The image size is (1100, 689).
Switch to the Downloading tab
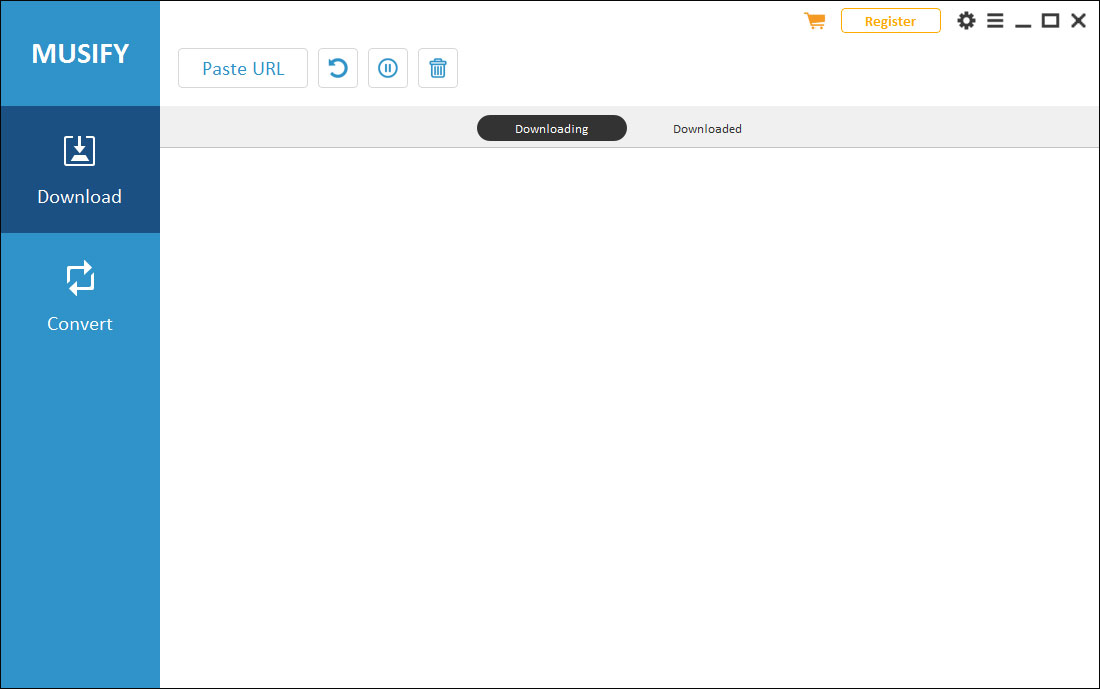click(x=551, y=128)
